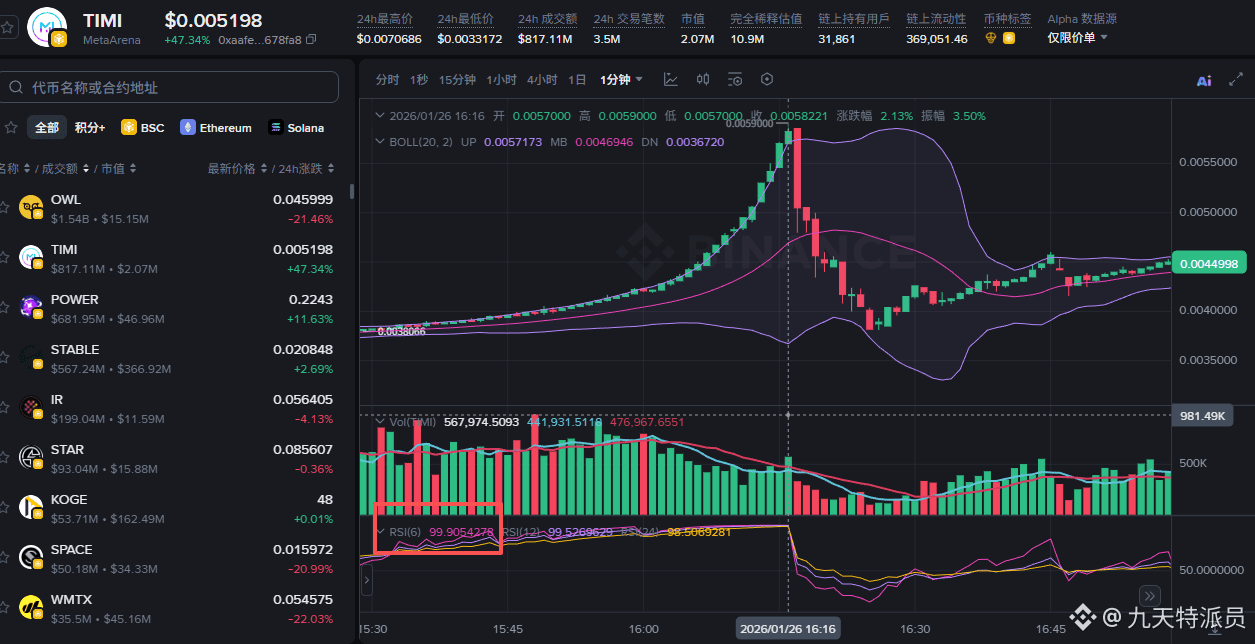Screen dimensions: 1255x644
Task: Filter tokens by BSC chain
Action: [142, 128]
